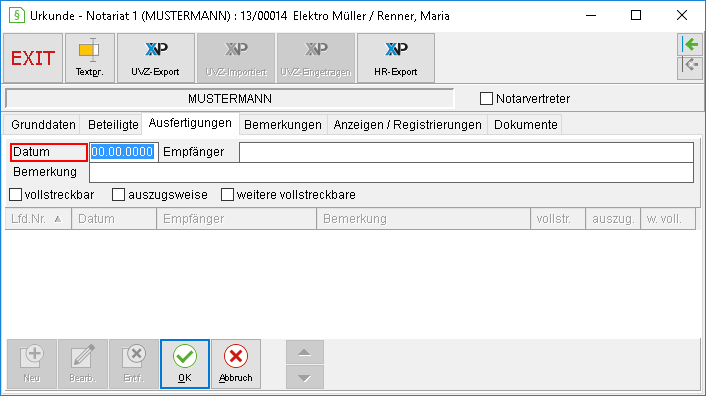706x396 pixels.
Task: Click the red EXIT button
Action: coord(33,58)
